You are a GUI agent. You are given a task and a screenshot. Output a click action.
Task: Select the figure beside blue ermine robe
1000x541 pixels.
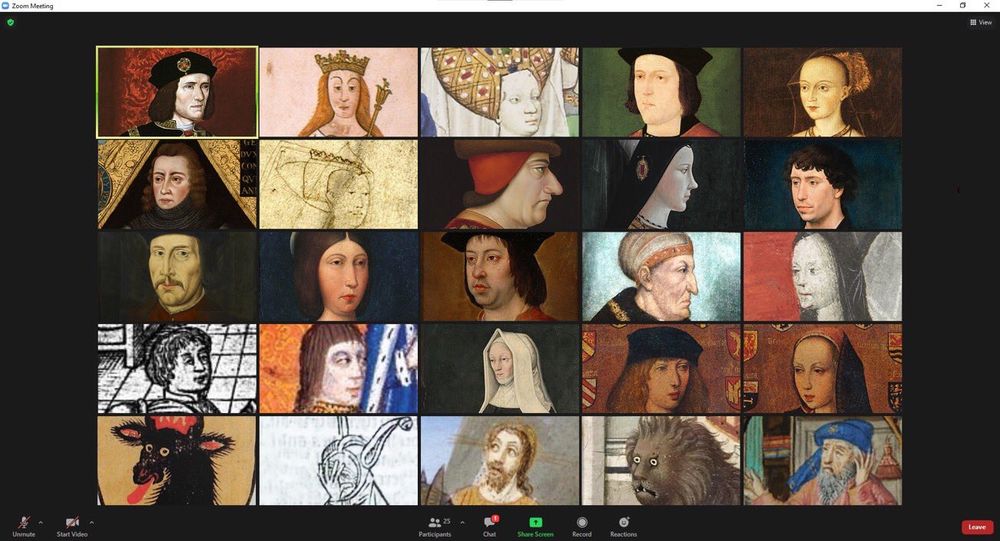click(339, 369)
